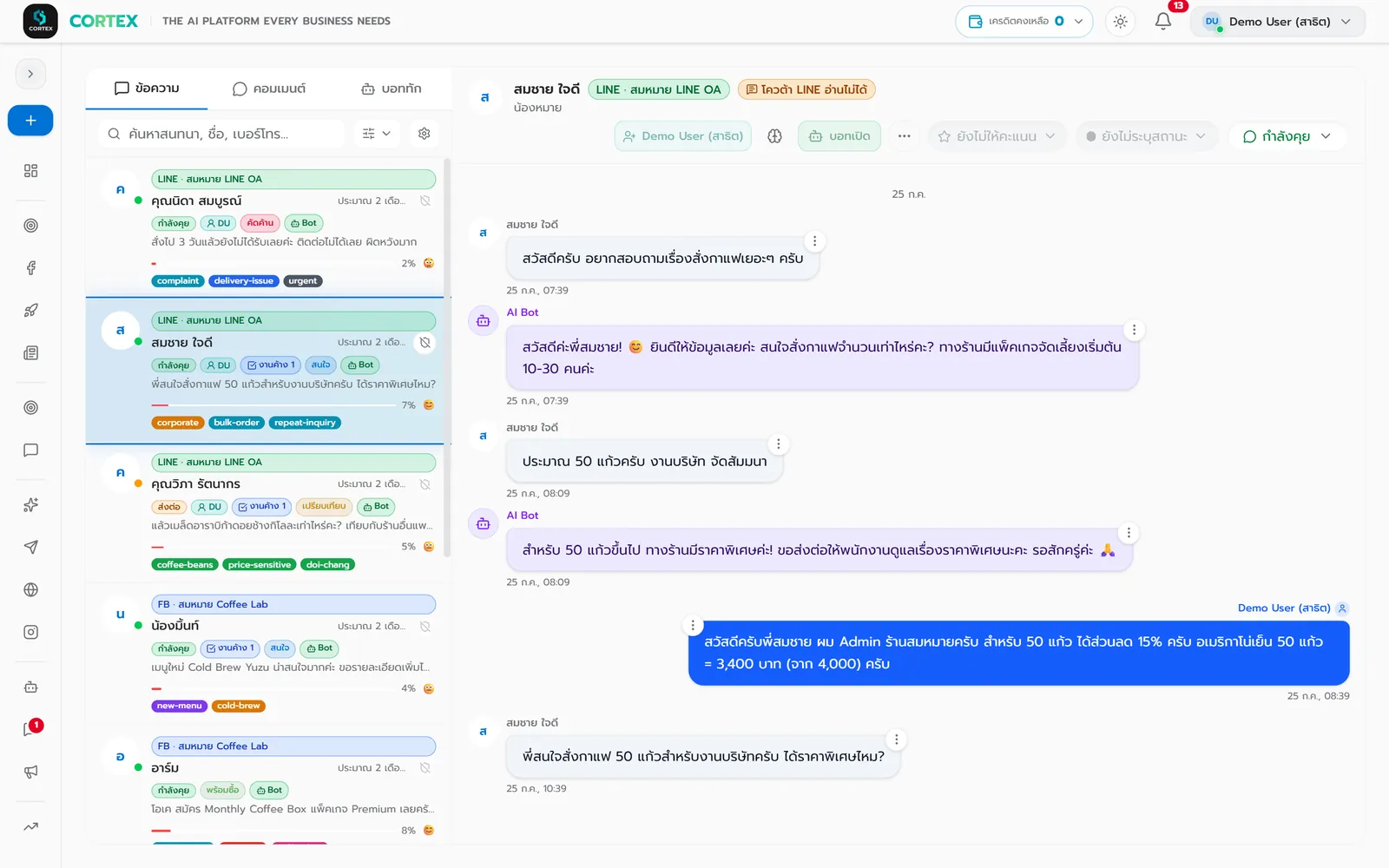Open the Instagram icon in the sidebar
The height and width of the screenshot is (868, 1389).
tap(30, 633)
